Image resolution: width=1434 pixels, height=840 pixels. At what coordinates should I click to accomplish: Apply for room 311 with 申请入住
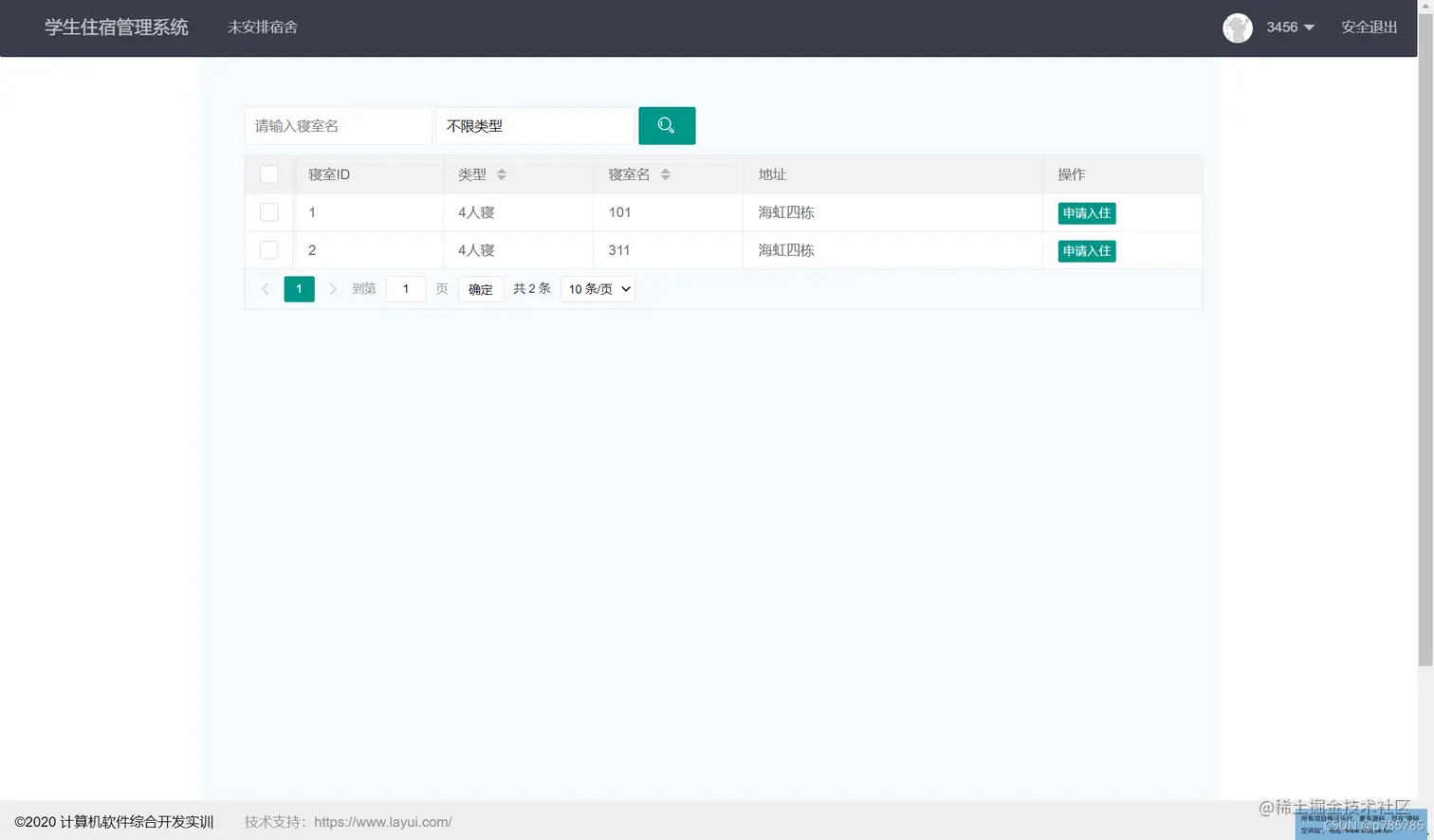click(x=1087, y=251)
